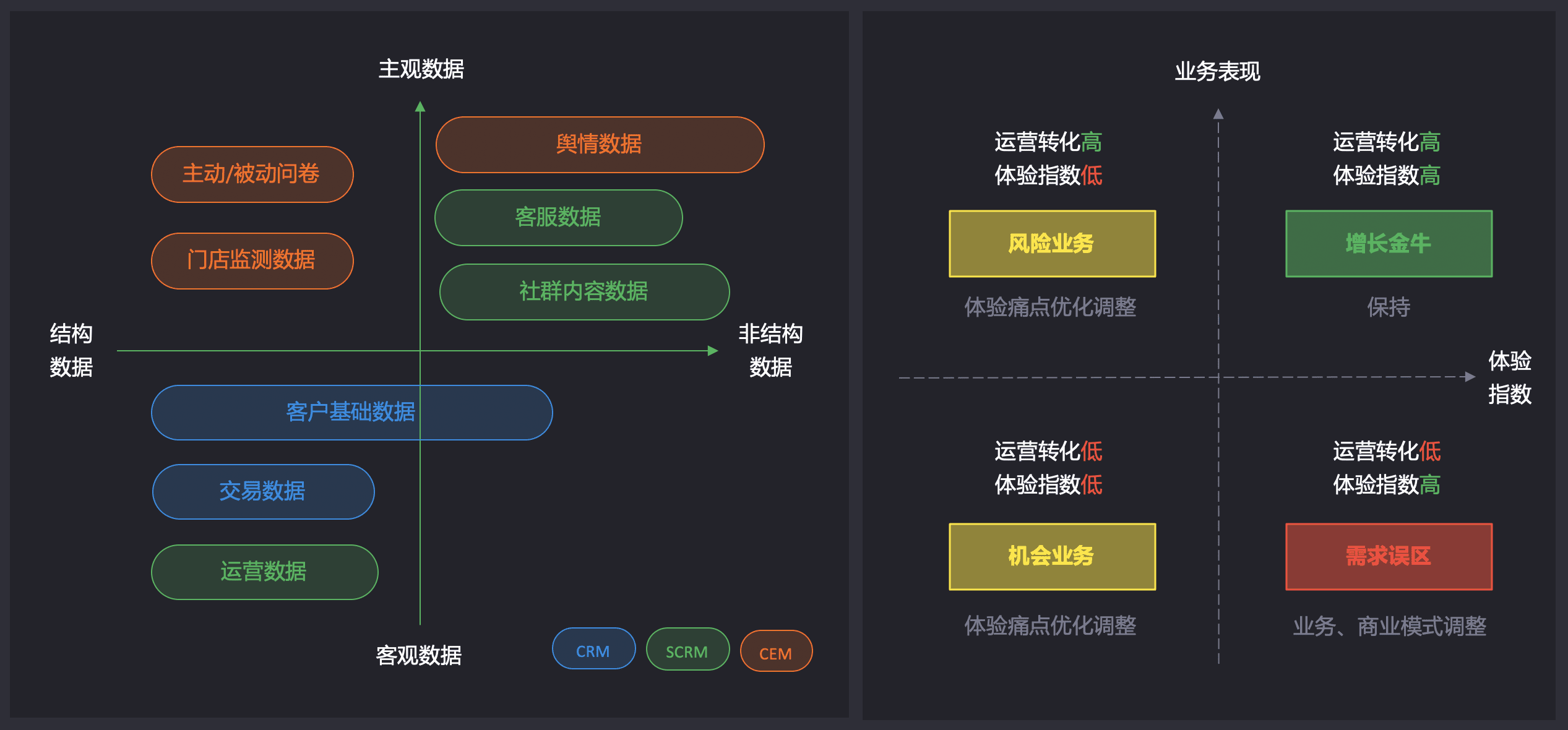This screenshot has width=1568, height=730.
Task: Click the 交易数据 pill
Action: click(x=263, y=492)
